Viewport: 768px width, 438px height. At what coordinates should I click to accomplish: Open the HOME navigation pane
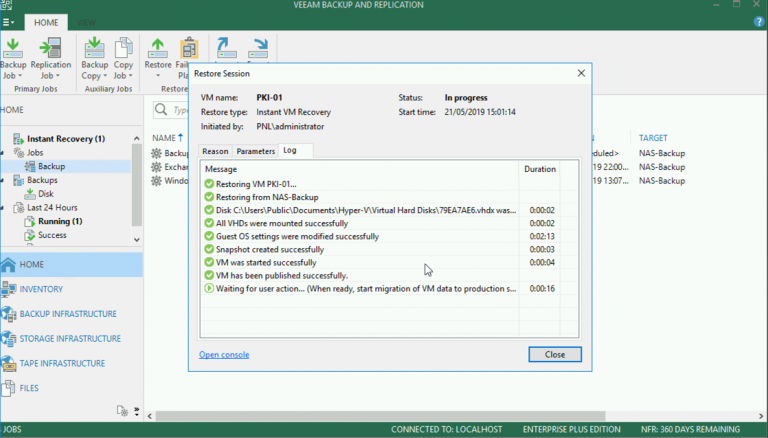72,265
